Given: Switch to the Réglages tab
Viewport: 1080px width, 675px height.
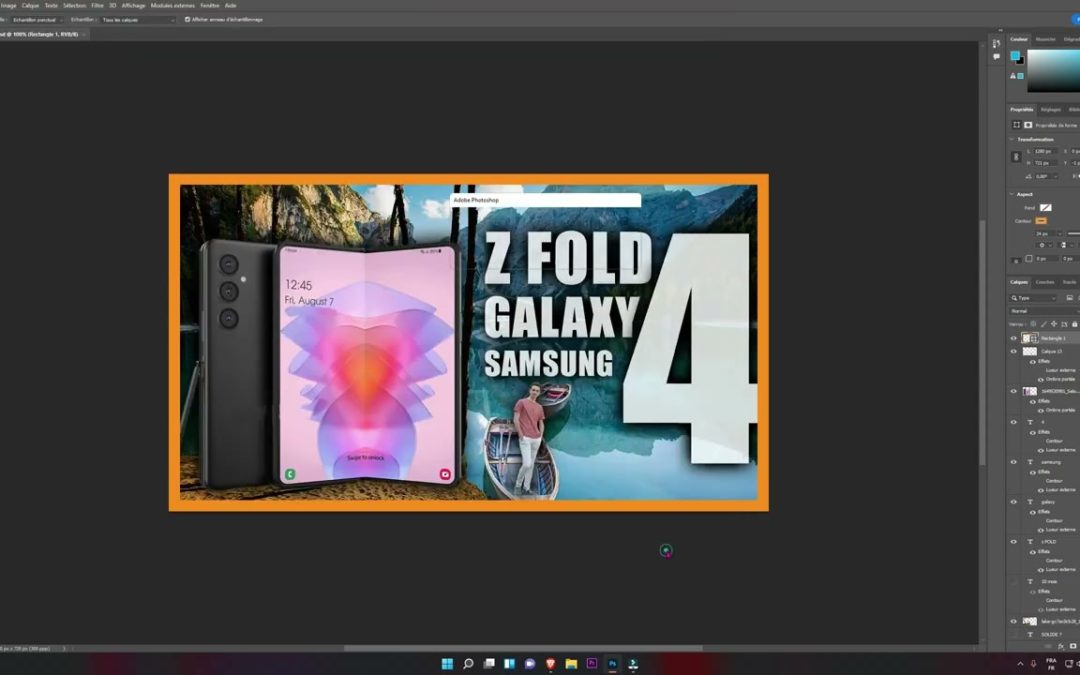Looking at the screenshot, I should (1050, 110).
